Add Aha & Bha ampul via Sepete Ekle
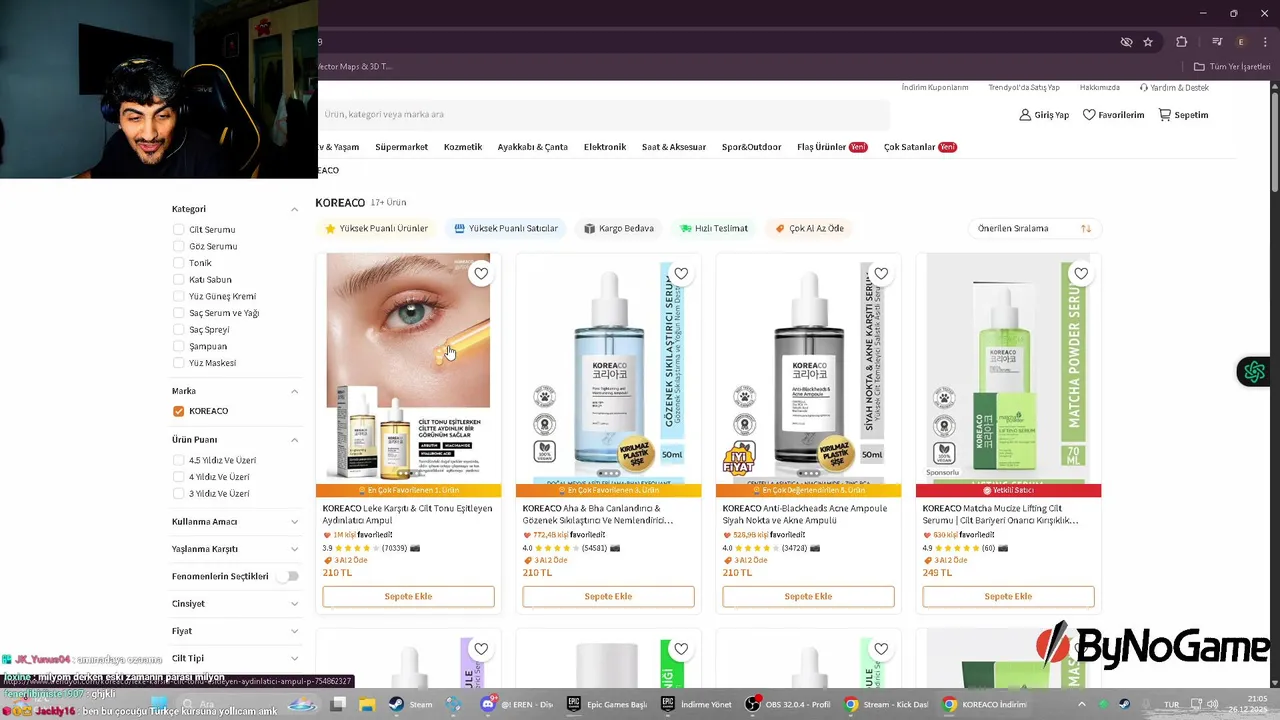The height and width of the screenshot is (720, 1280). [x=608, y=597]
